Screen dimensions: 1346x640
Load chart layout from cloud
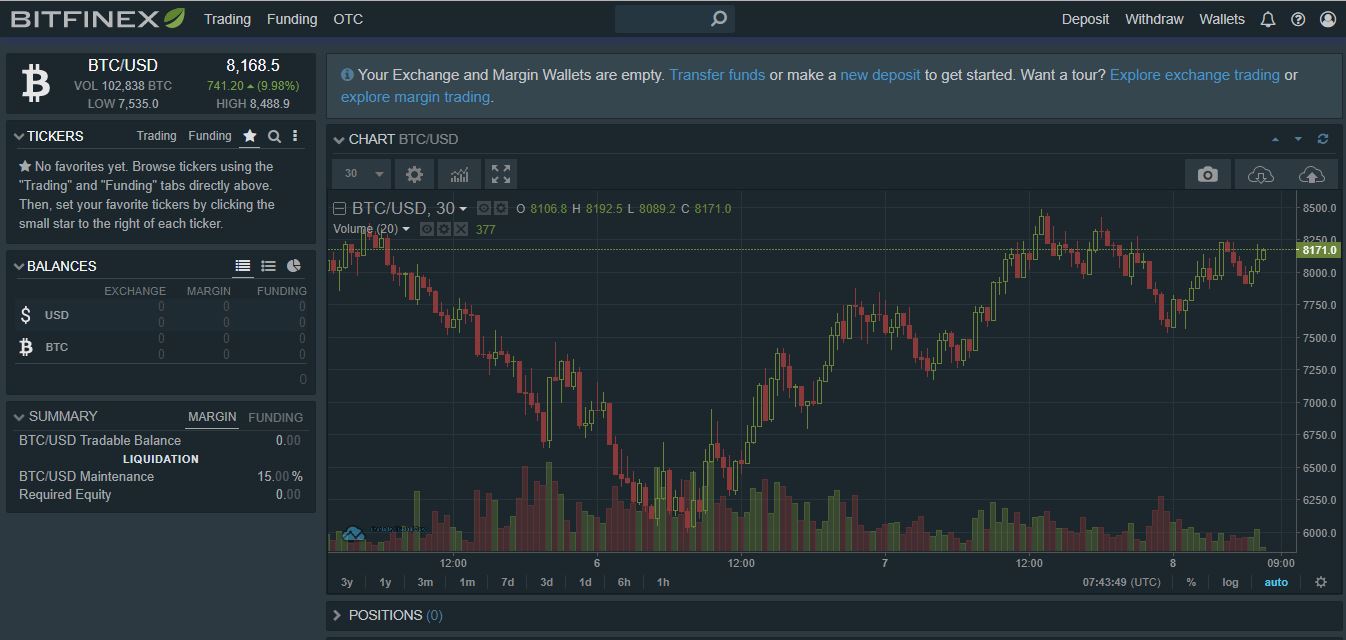(x=1261, y=174)
